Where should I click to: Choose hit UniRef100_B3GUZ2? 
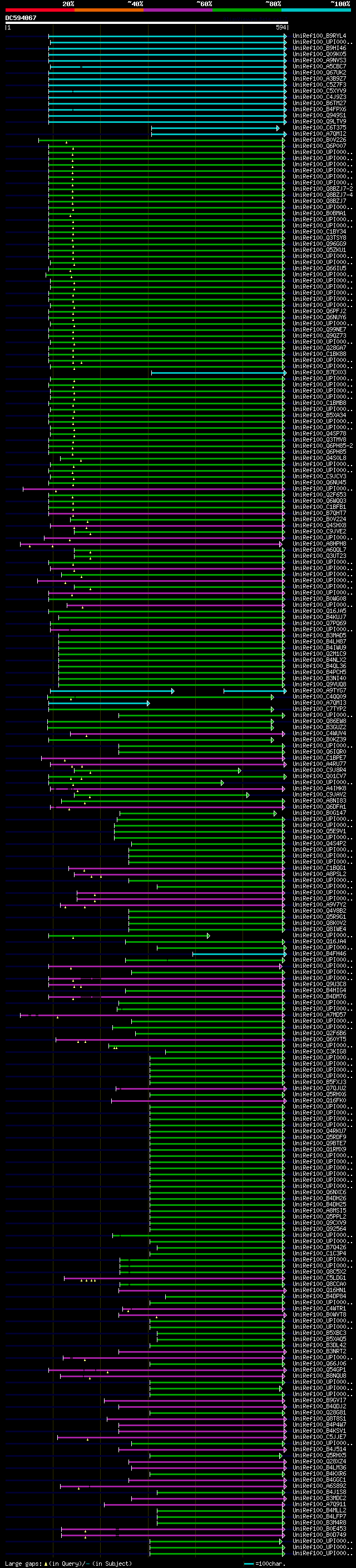point(319,728)
